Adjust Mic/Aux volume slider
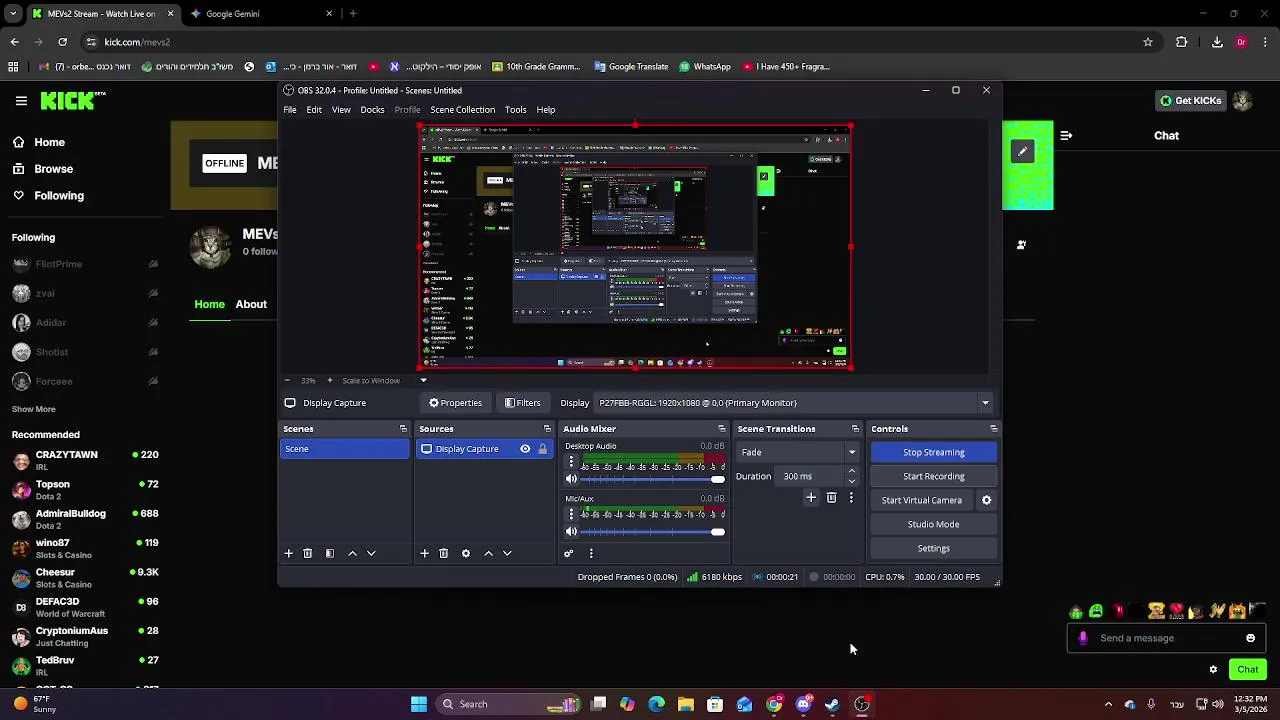This screenshot has width=1280, height=720. click(x=653, y=532)
